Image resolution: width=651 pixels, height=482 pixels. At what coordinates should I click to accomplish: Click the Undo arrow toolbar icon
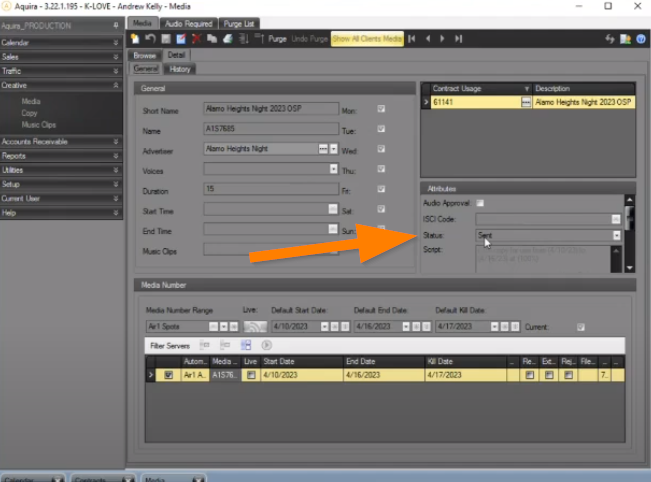click(x=150, y=39)
